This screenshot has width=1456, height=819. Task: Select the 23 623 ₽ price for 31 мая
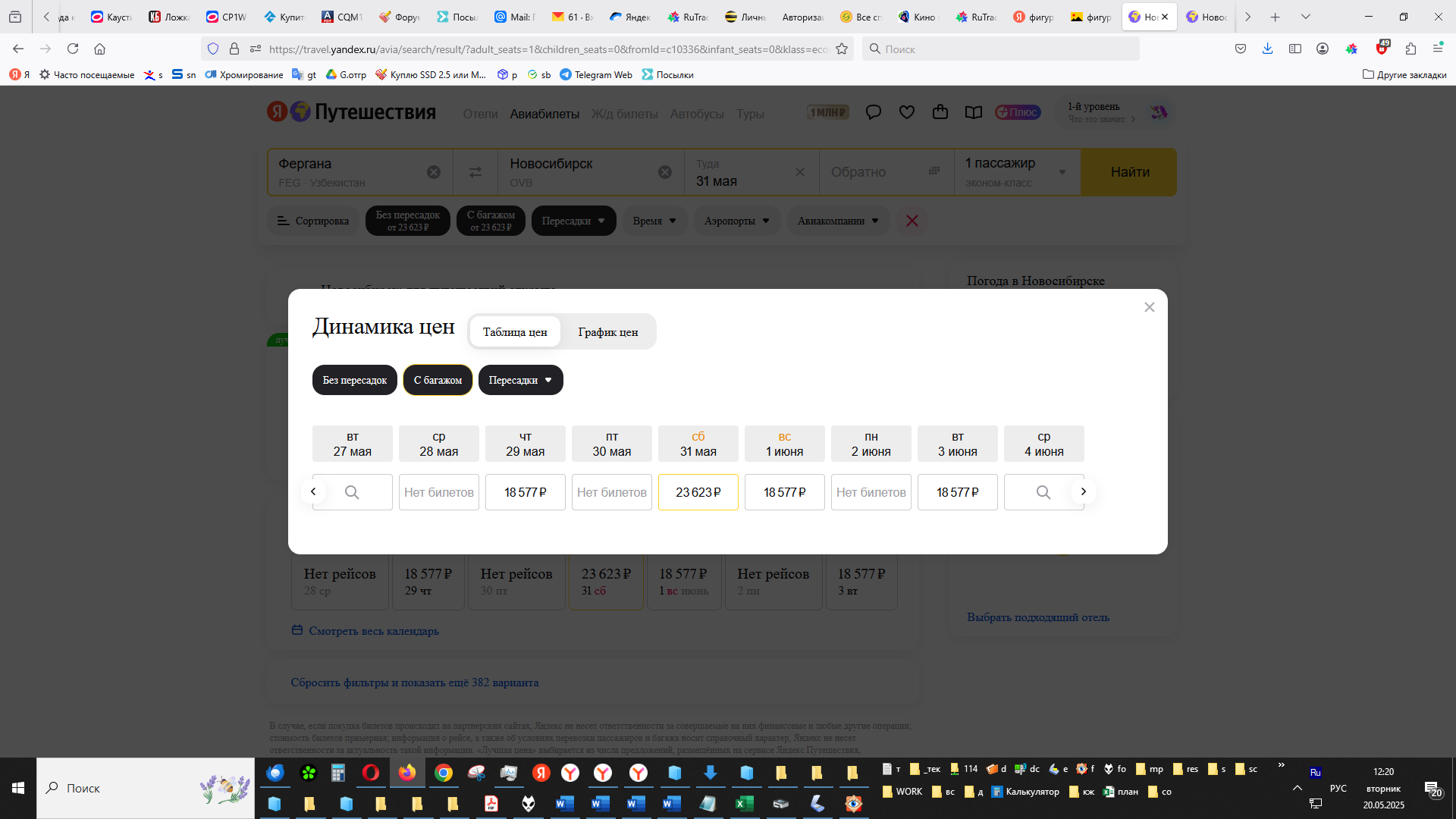(x=698, y=492)
